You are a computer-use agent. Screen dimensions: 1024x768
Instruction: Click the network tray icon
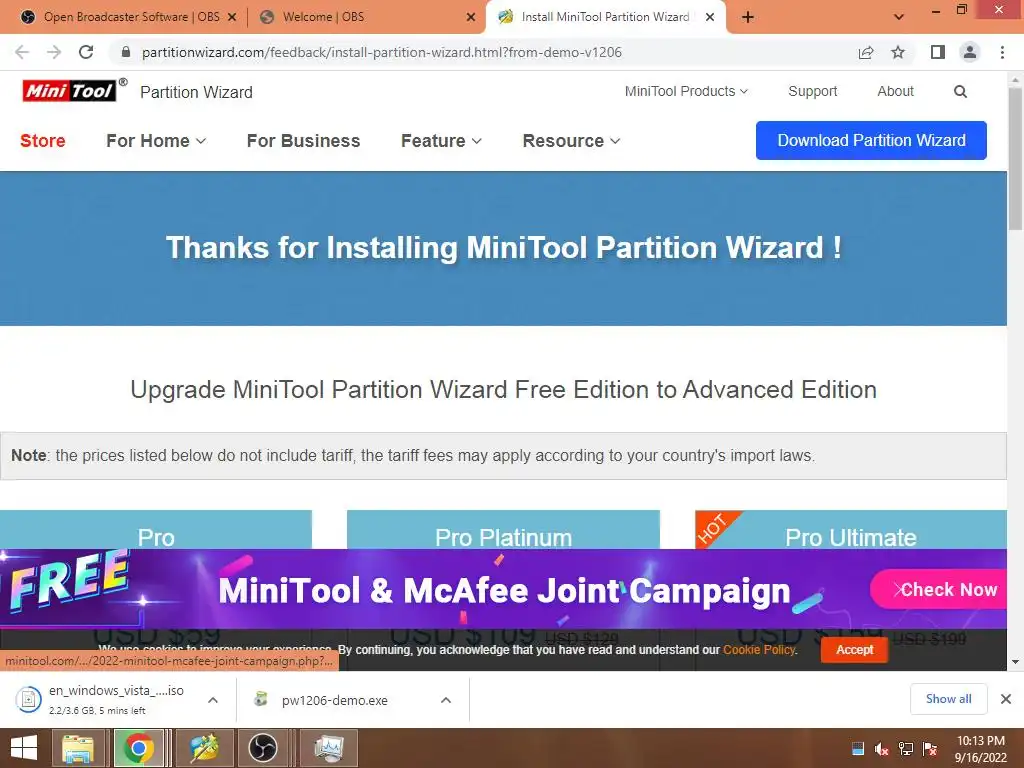tap(906, 749)
